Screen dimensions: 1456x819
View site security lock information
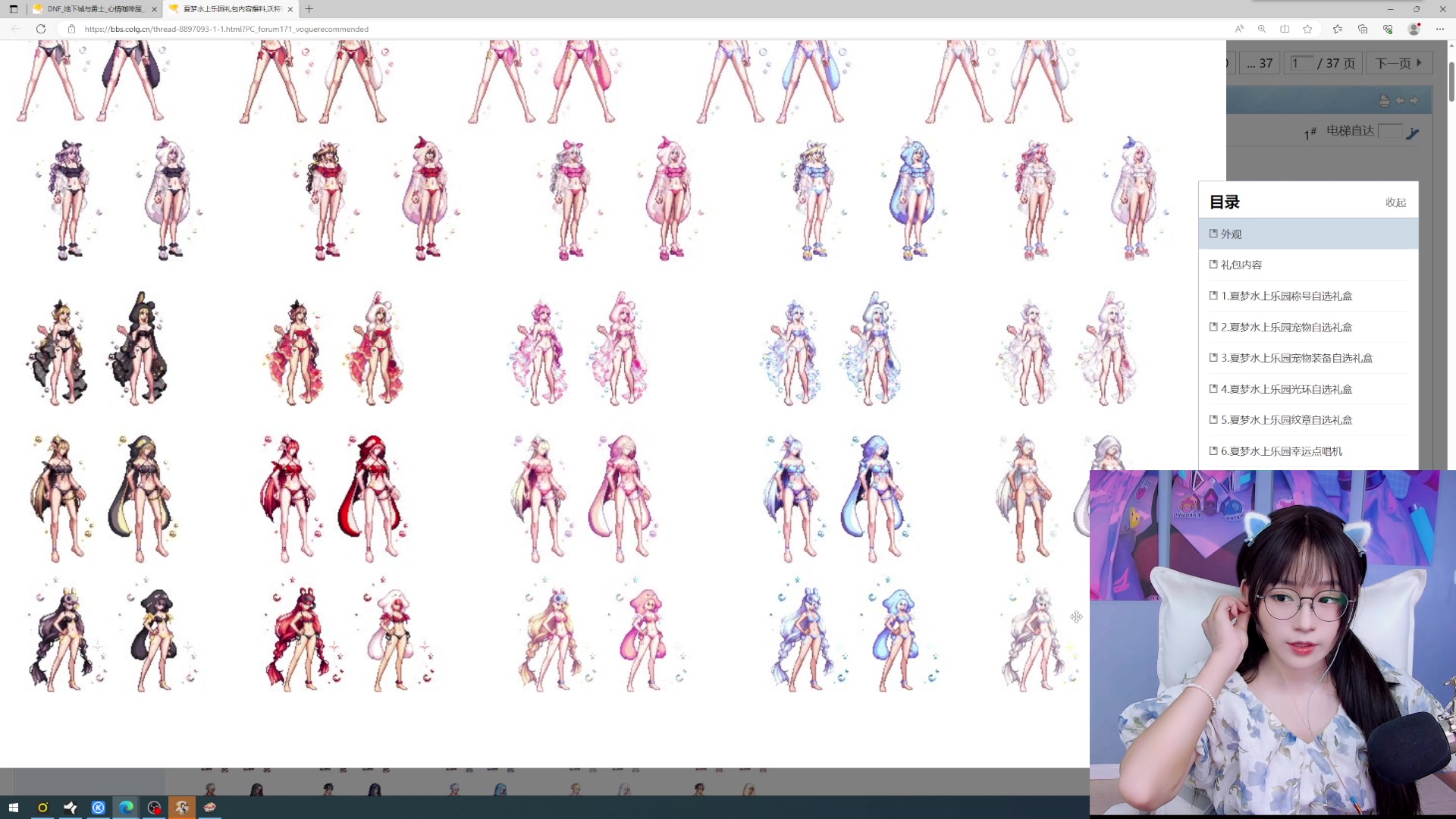[72, 29]
